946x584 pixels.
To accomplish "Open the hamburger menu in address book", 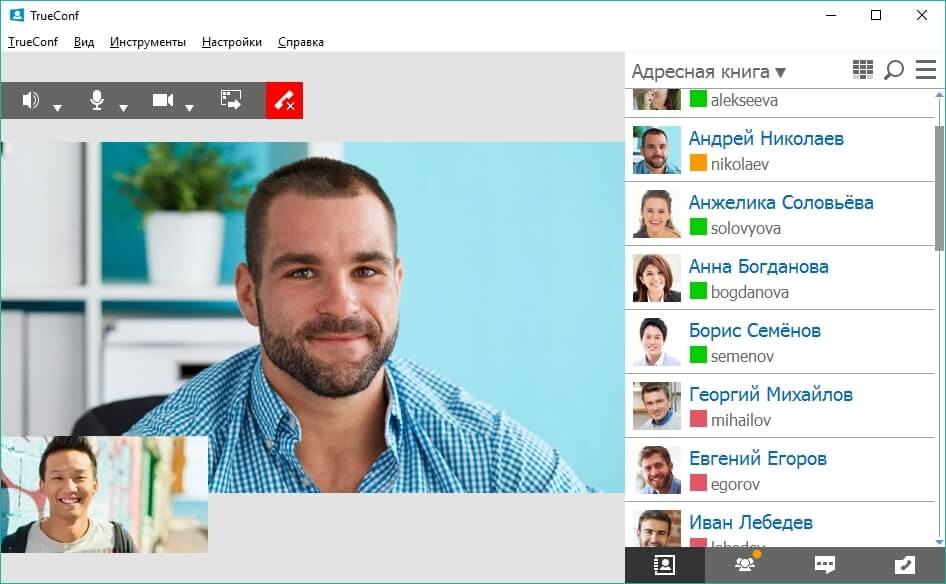I will [x=926, y=70].
